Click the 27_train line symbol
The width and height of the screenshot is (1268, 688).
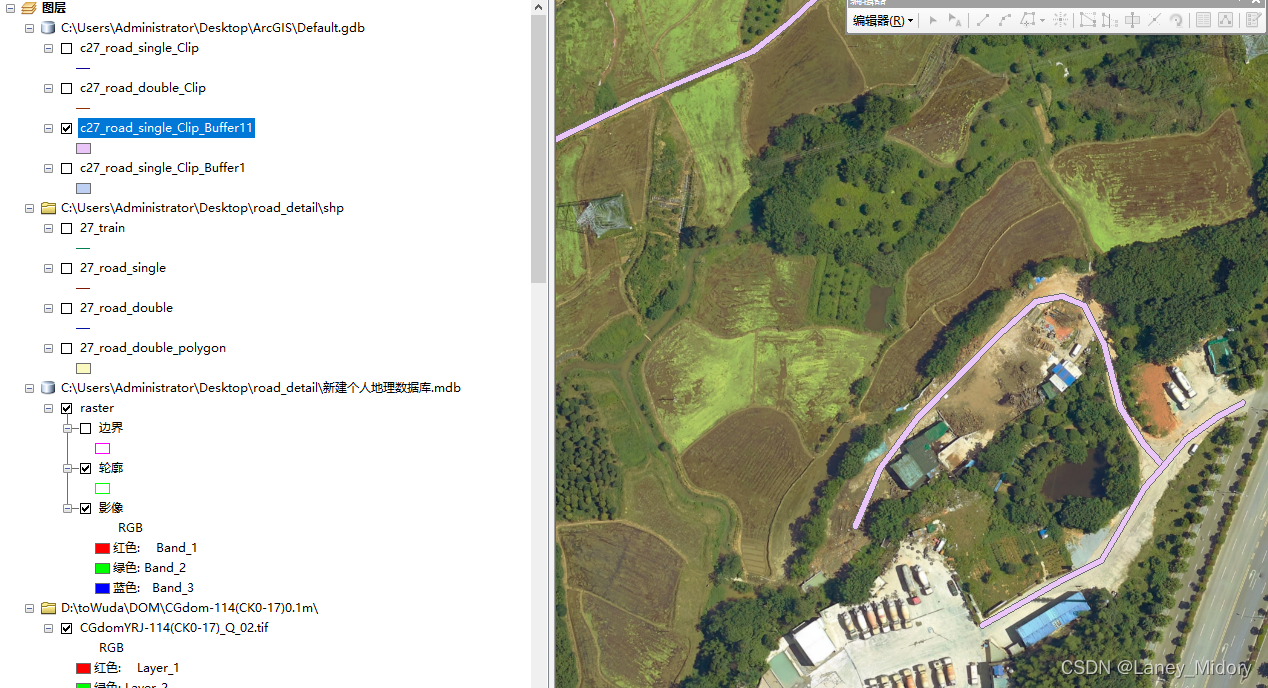coord(83,248)
